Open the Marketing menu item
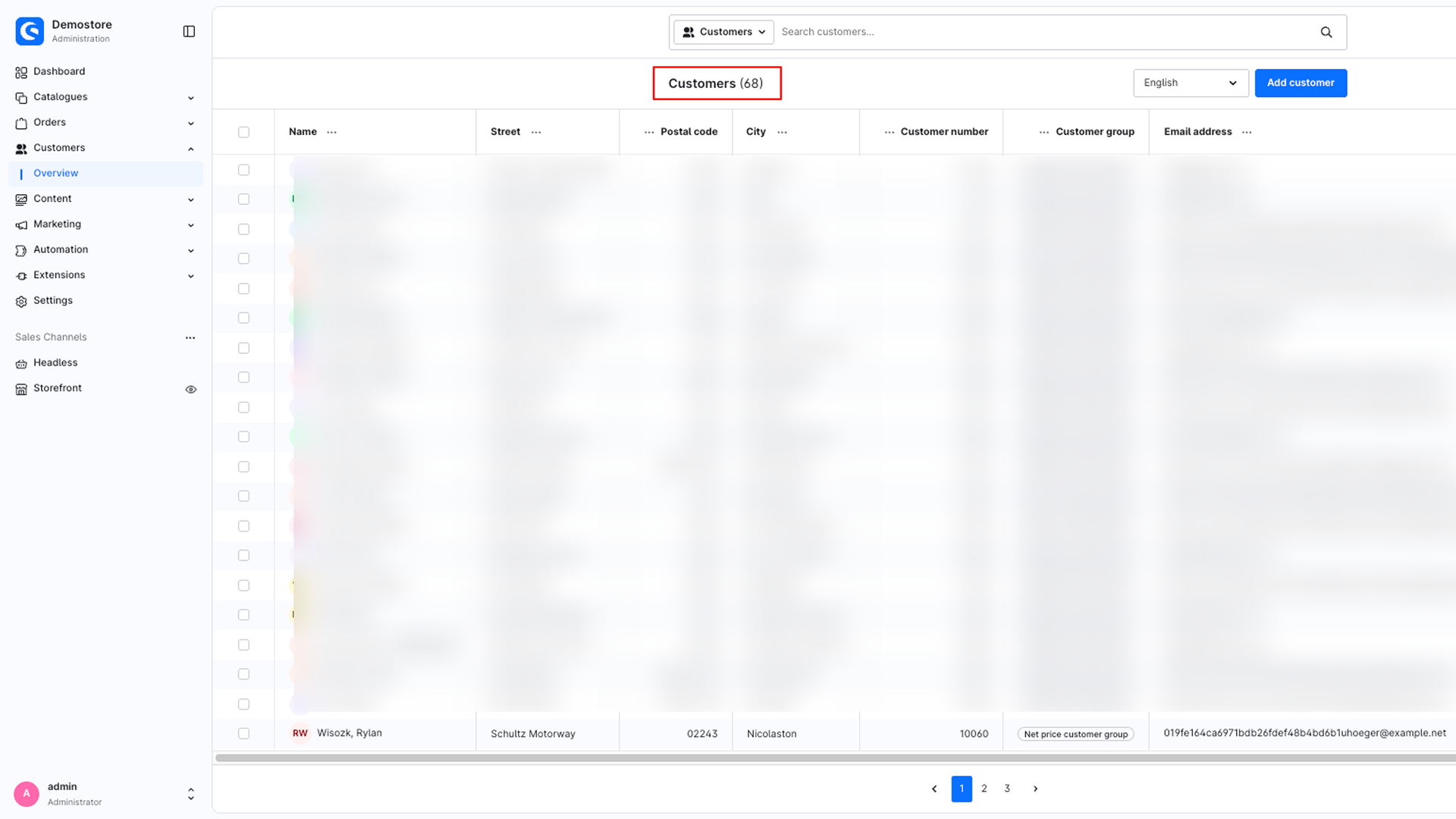 coord(105,224)
